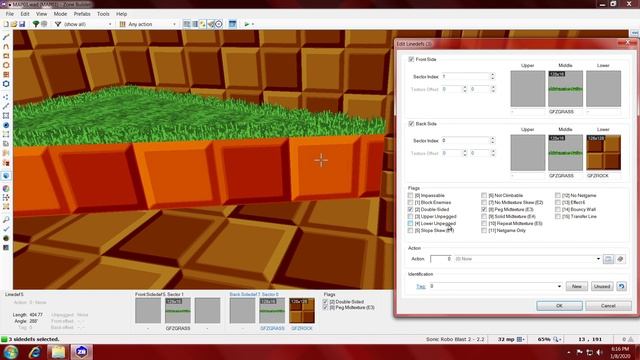This screenshot has width=640, height=360.
Task: Click the front side Middle GFZGRASS texture
Action: 565,89
